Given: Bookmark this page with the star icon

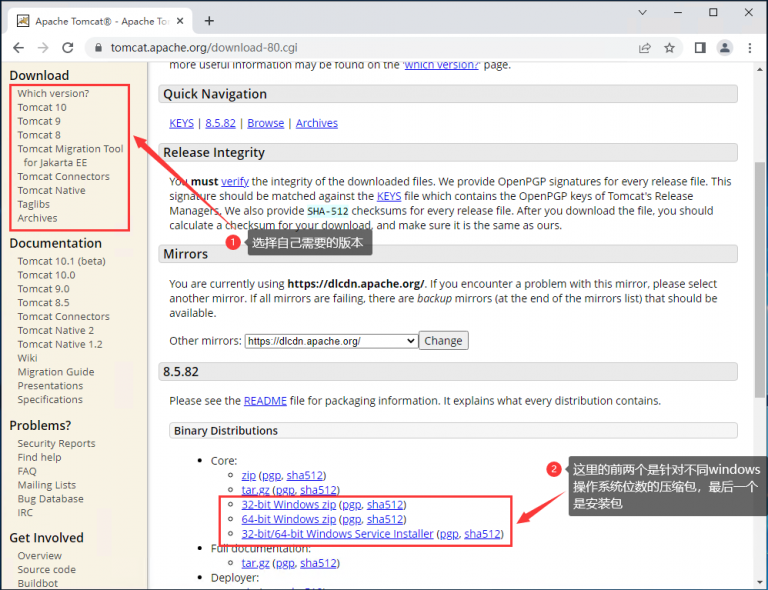Looking at the screenshot, I should point(669,47).
